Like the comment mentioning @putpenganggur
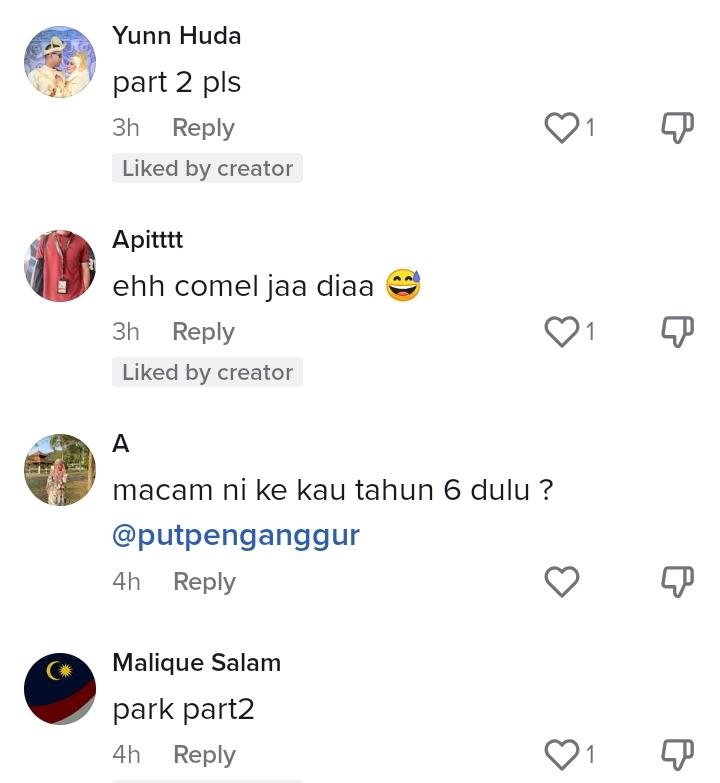Image resolution: width=720 pixels, height=783 pixels. pos(562,581)
